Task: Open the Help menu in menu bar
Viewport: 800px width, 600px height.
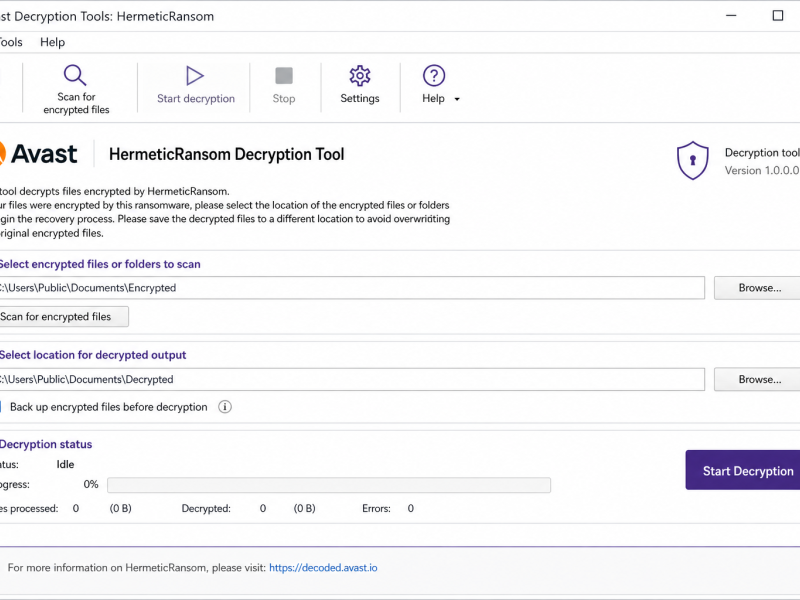Action: coord(53,42)
